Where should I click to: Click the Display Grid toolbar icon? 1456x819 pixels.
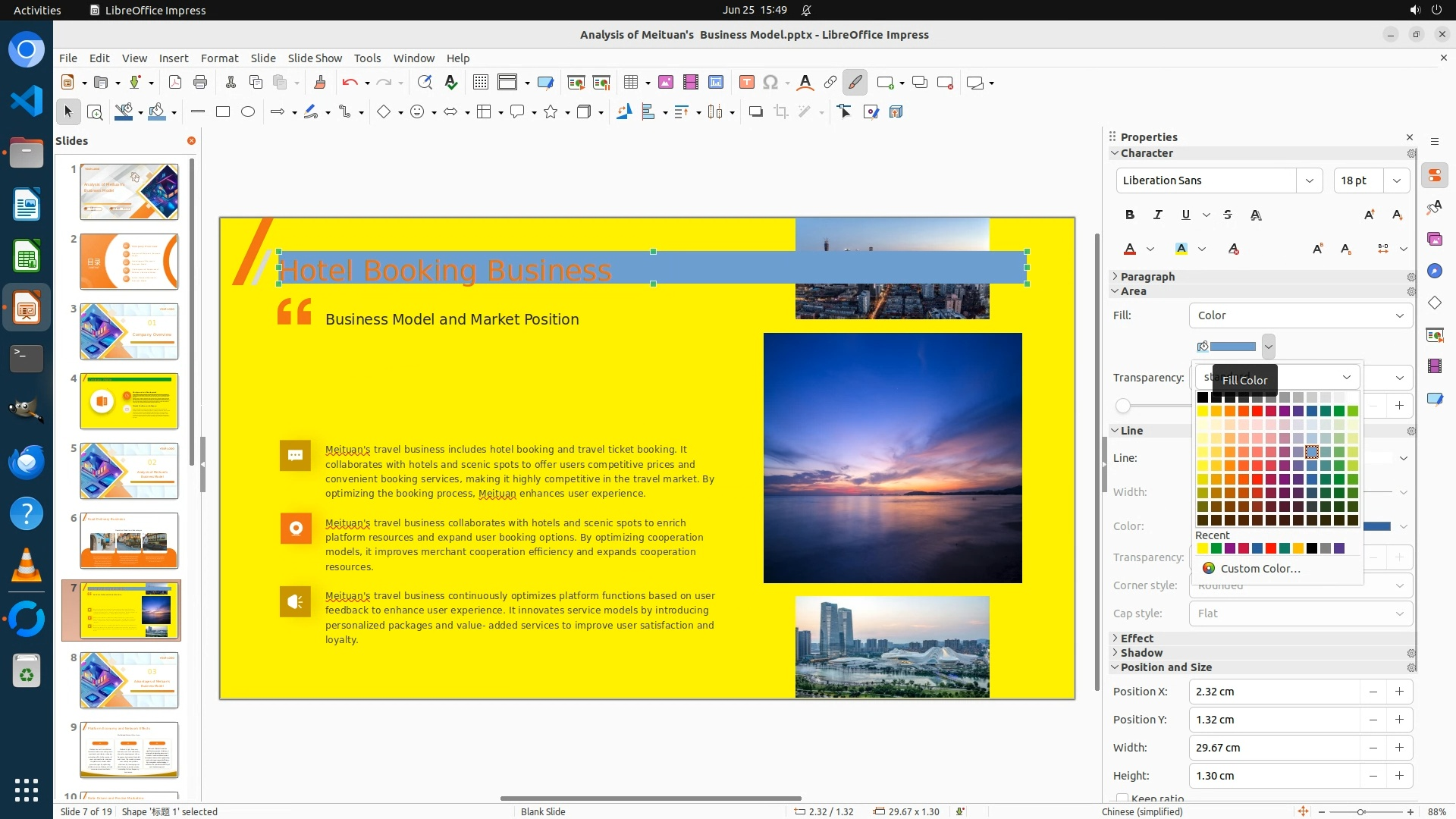click(x=480, y=83)
